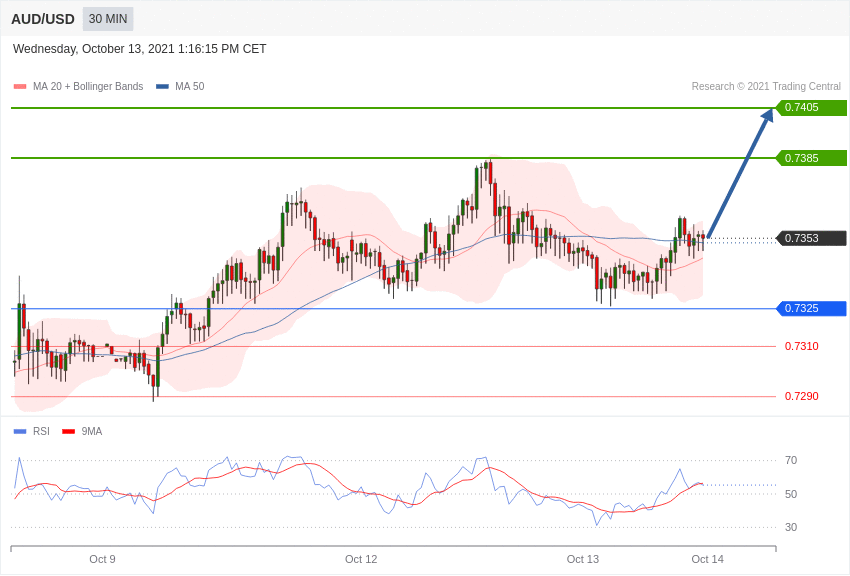Click the MA 50 legend label

[x=190, y=86]
